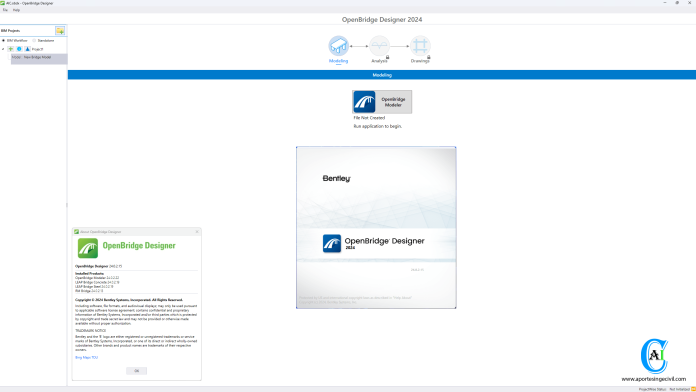Select the locked Drawings workflow step icon

(x=420, y=46)
